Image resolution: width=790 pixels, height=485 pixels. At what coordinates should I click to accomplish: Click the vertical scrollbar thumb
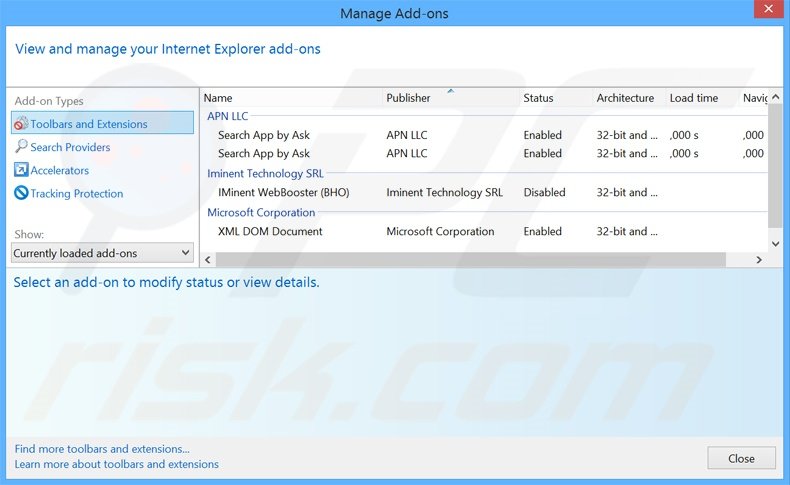775,166
